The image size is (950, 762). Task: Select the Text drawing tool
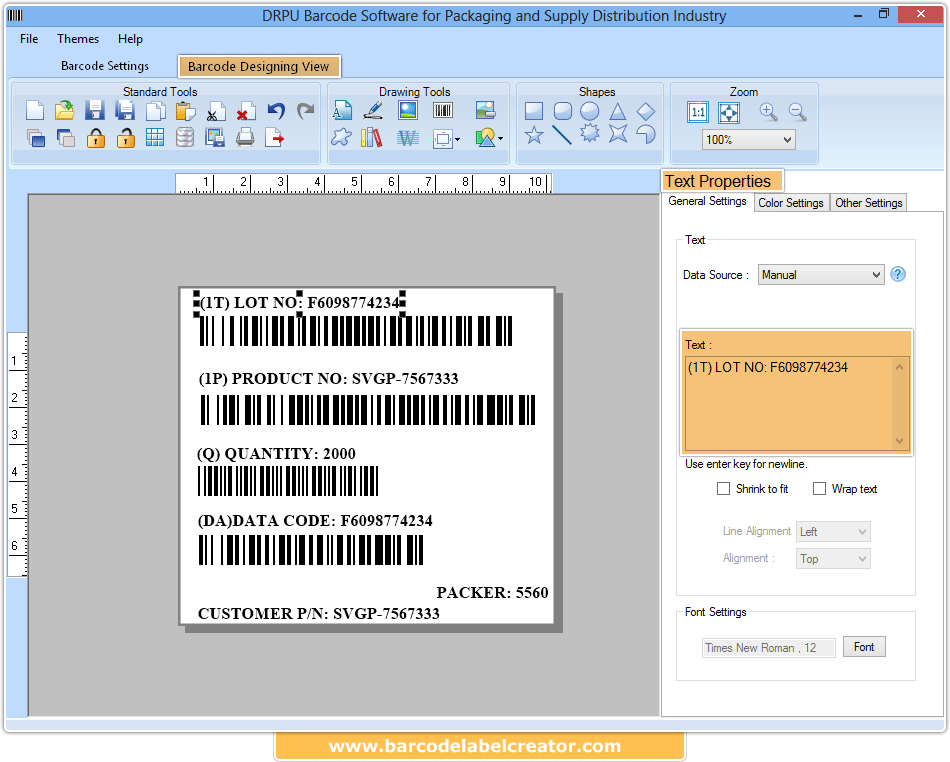pos(342,110)
